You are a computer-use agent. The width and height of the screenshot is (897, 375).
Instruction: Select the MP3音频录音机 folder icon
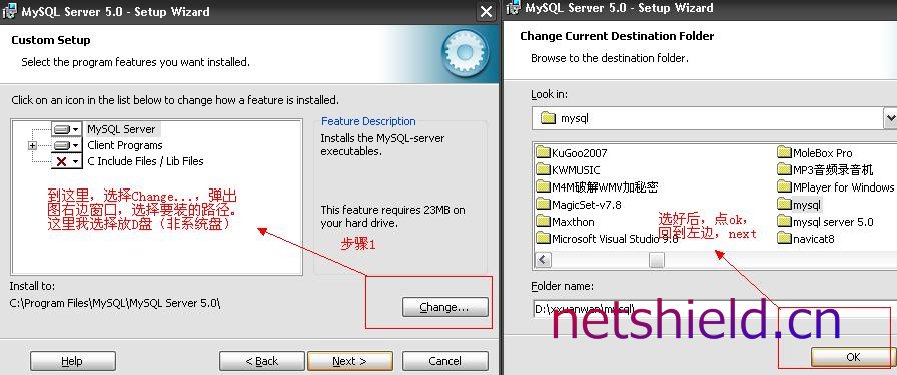[784, 170]
